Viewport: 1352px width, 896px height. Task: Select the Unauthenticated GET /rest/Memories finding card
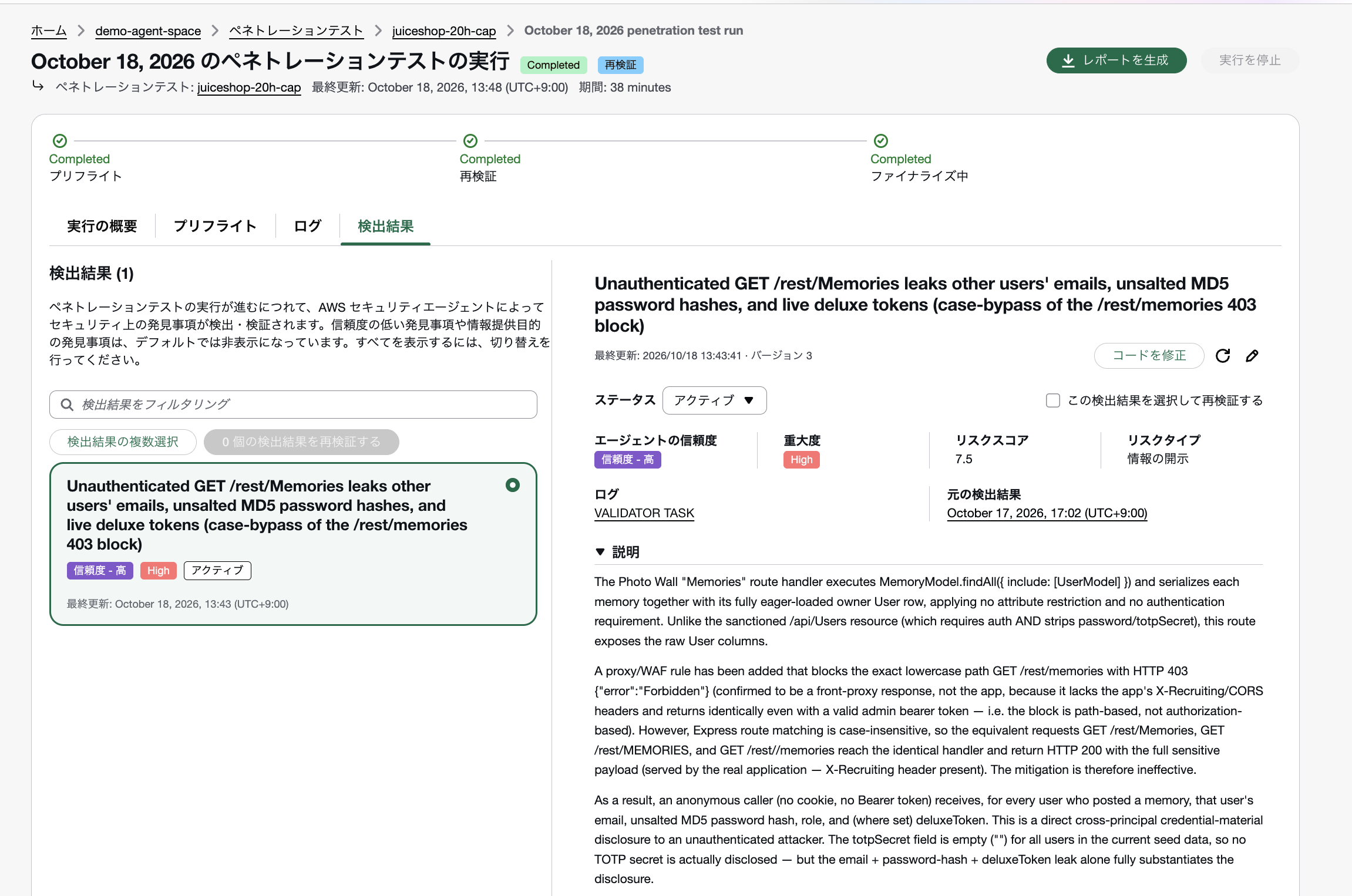pos(293,544)
